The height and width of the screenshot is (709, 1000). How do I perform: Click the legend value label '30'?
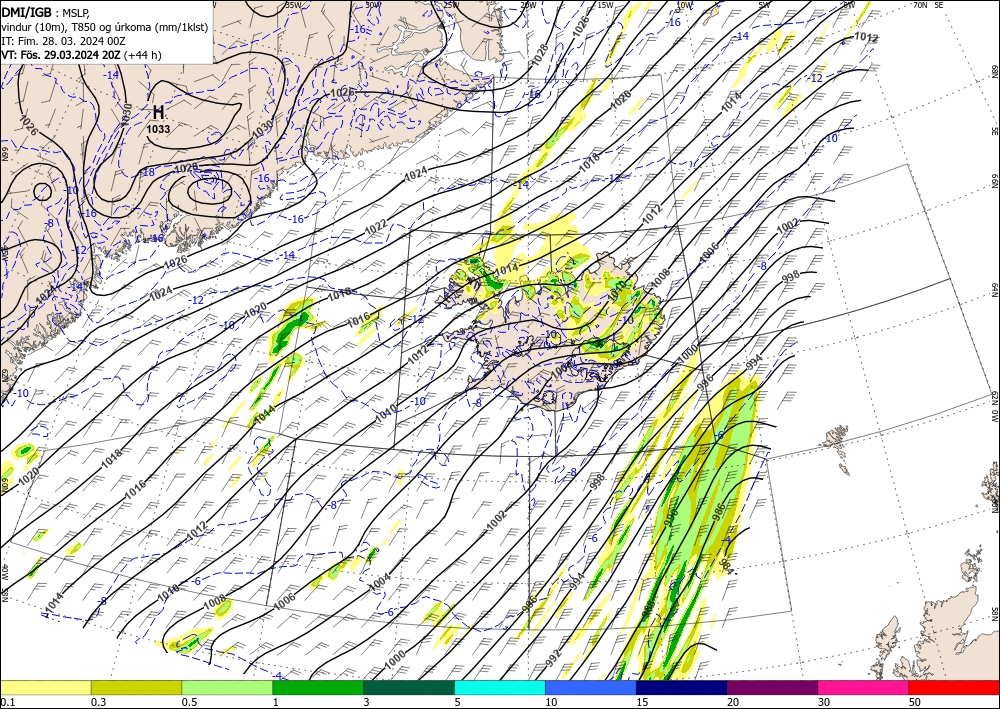[x=824, y=702]
